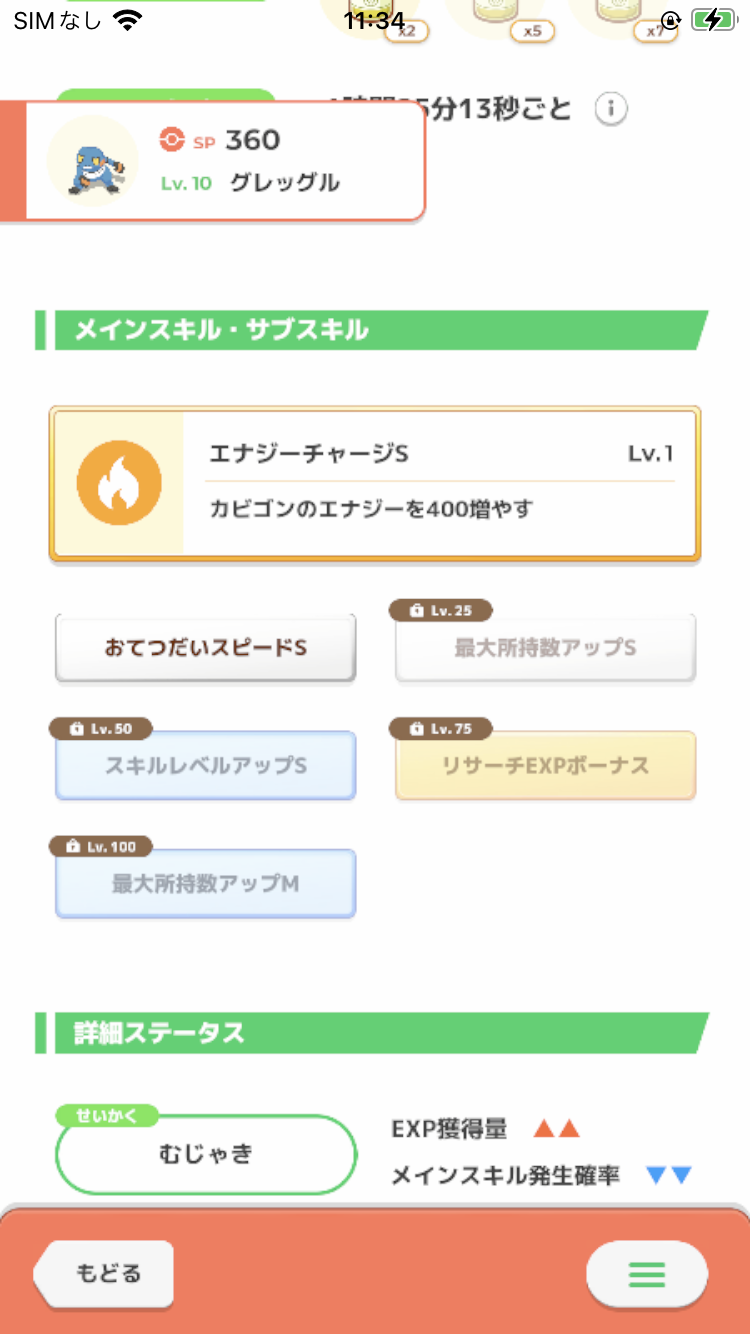This screenshot has width=750, height=1334.
Task: Tap the むじゃき nature box
Action: click(206, 1154)
